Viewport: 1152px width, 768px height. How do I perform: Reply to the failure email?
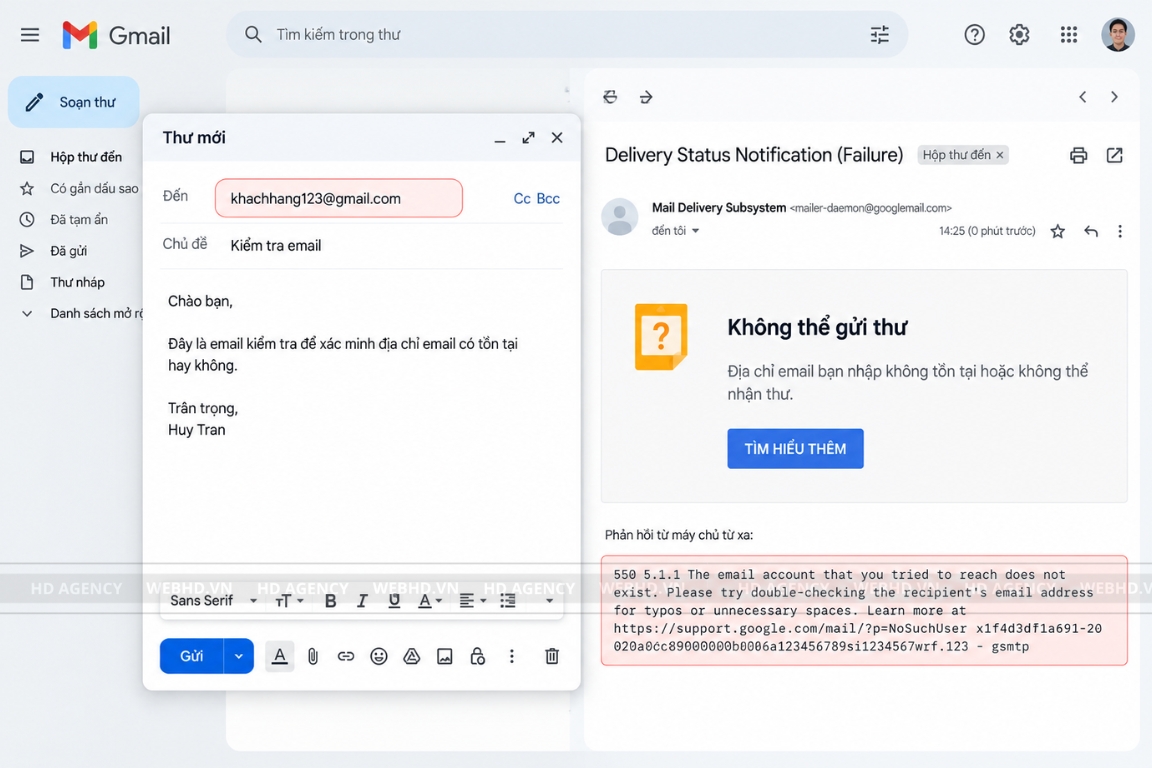1091,232
